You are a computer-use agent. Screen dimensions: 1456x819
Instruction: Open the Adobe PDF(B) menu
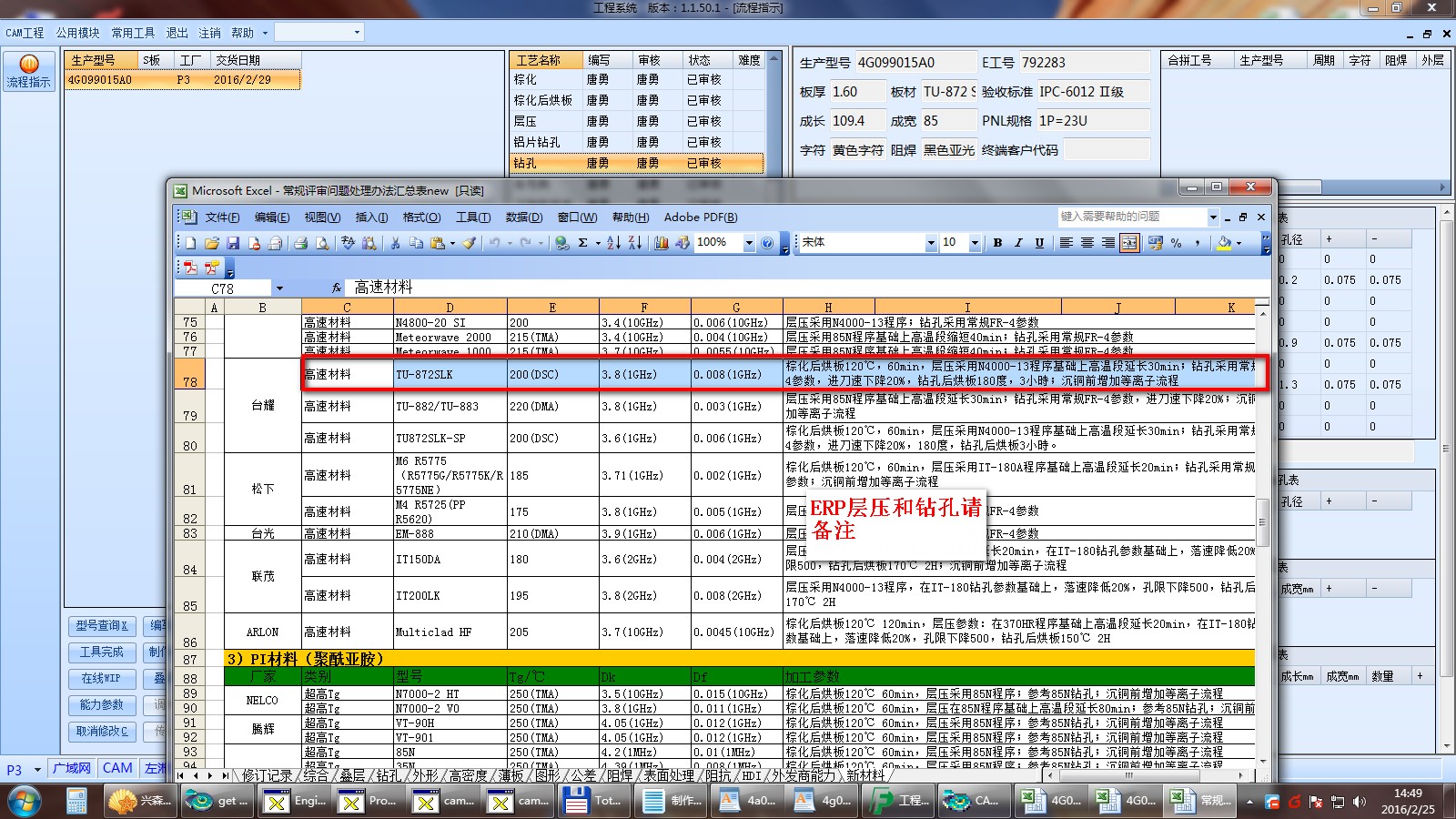tap(701, 217)
